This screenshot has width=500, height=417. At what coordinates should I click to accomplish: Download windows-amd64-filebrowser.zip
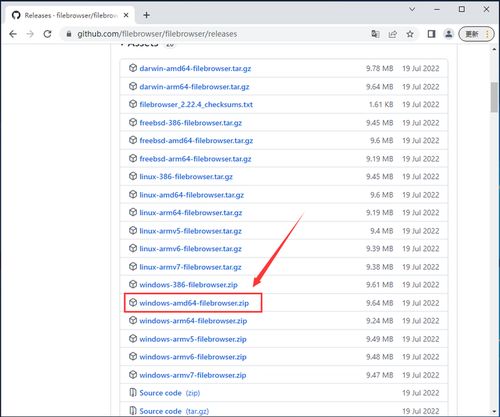tap(194, 303)
